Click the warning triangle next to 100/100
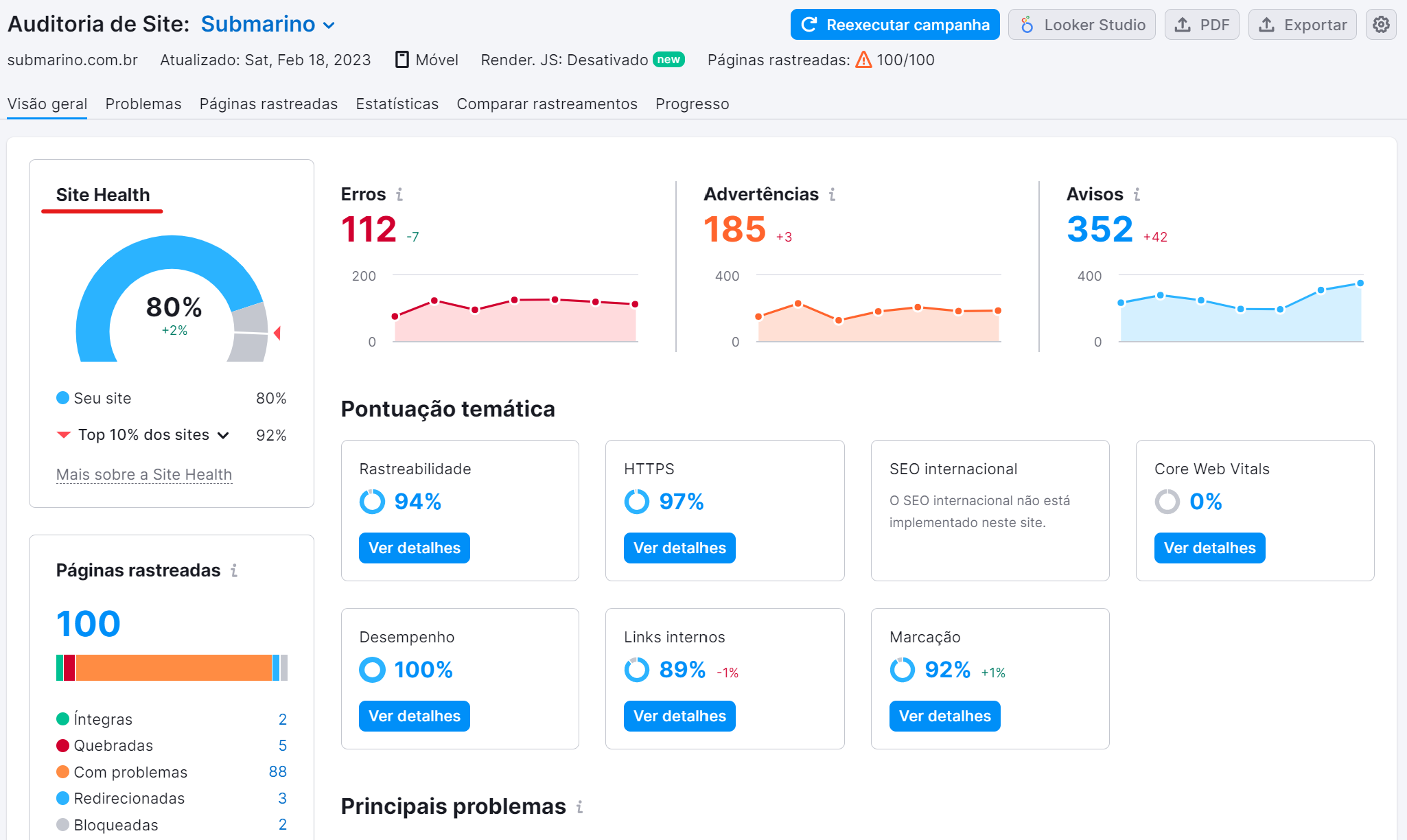The width and height of the screenshot is (1407, 840). click(864, 60)
